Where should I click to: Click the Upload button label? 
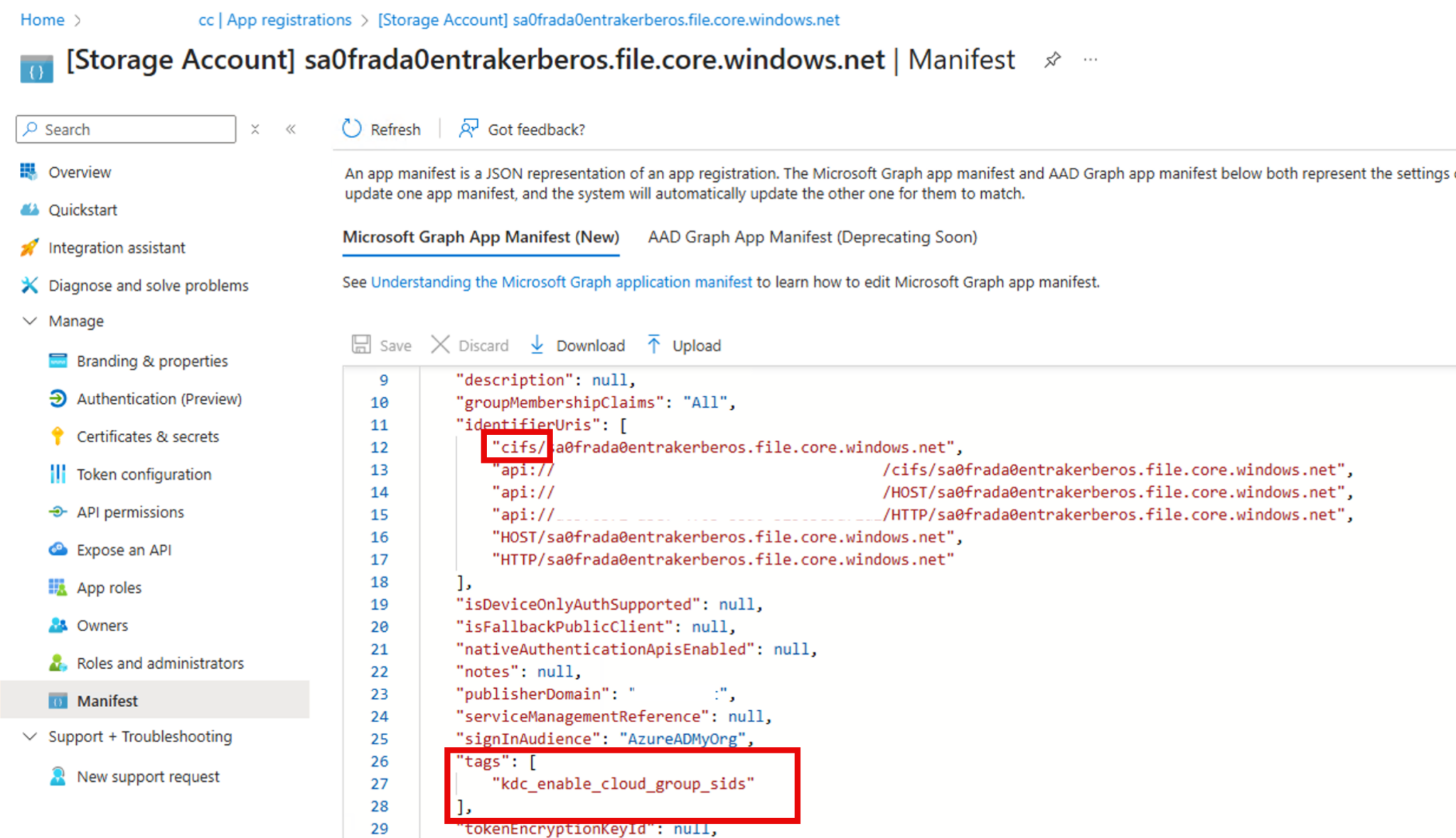[697, 345]
